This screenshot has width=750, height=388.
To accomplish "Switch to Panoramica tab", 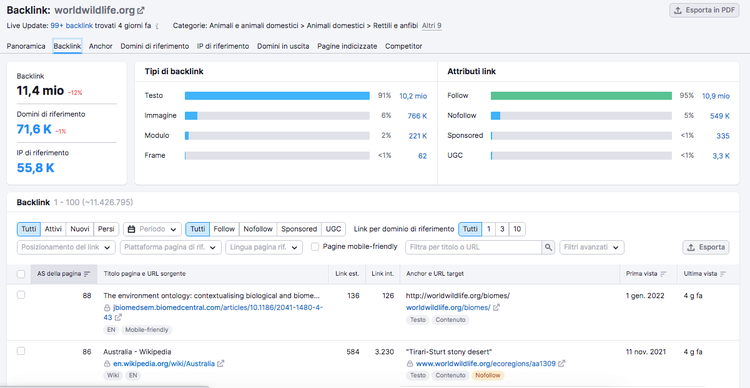I will [x=26, y=46].
